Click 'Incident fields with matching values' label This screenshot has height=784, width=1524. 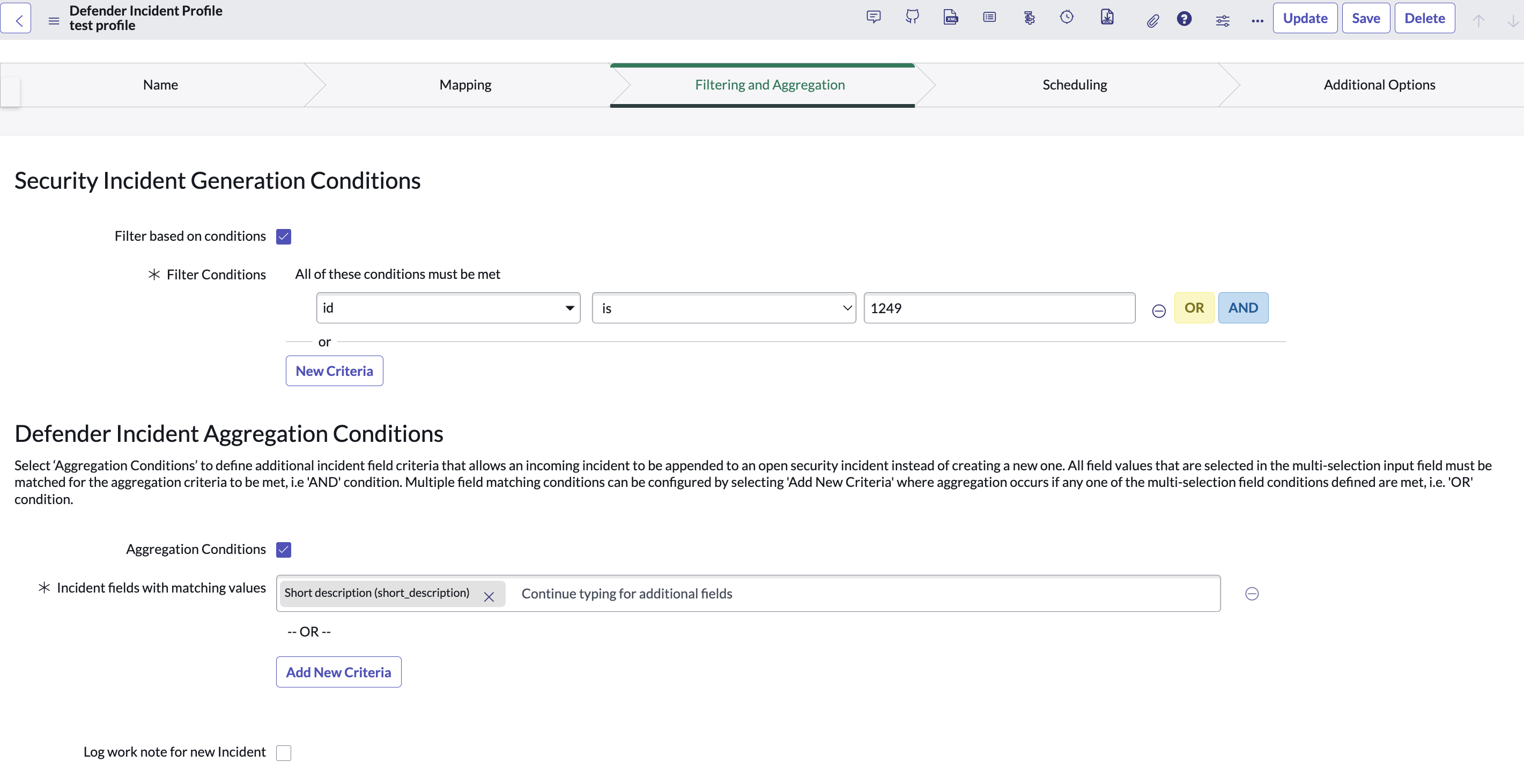(161, 588)
